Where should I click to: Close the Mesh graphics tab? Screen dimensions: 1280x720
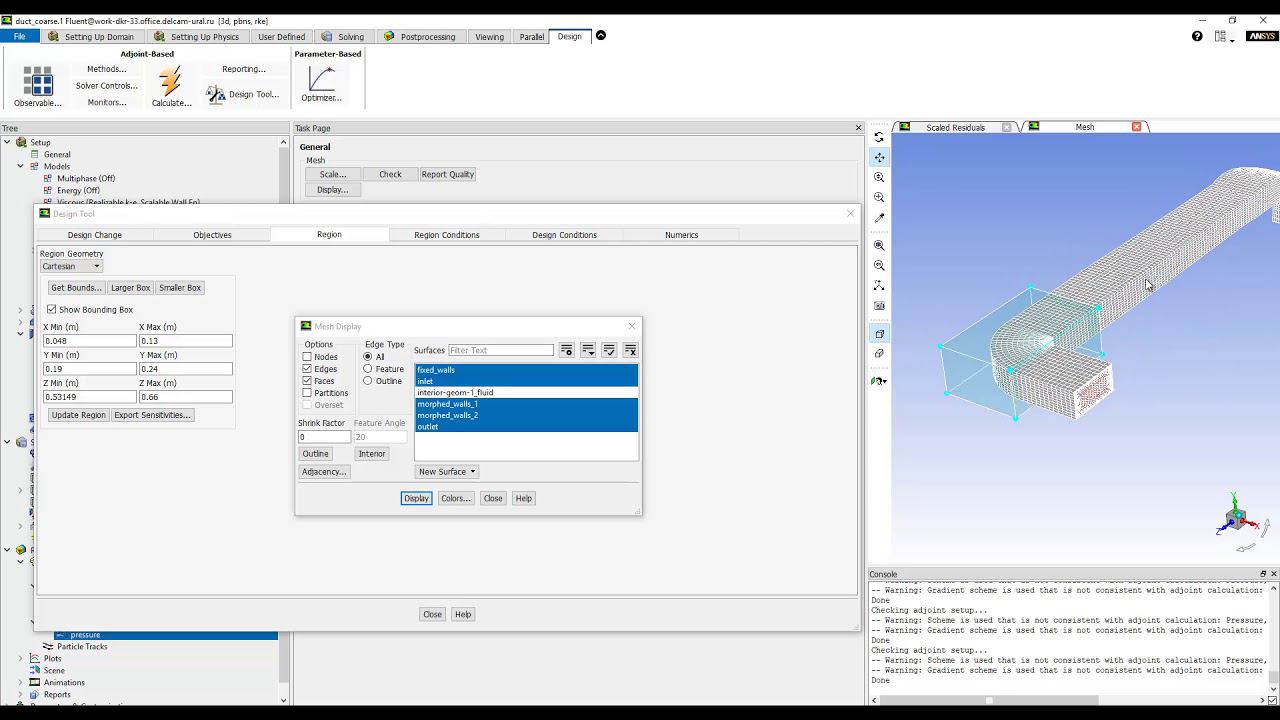click(1136, 127)
